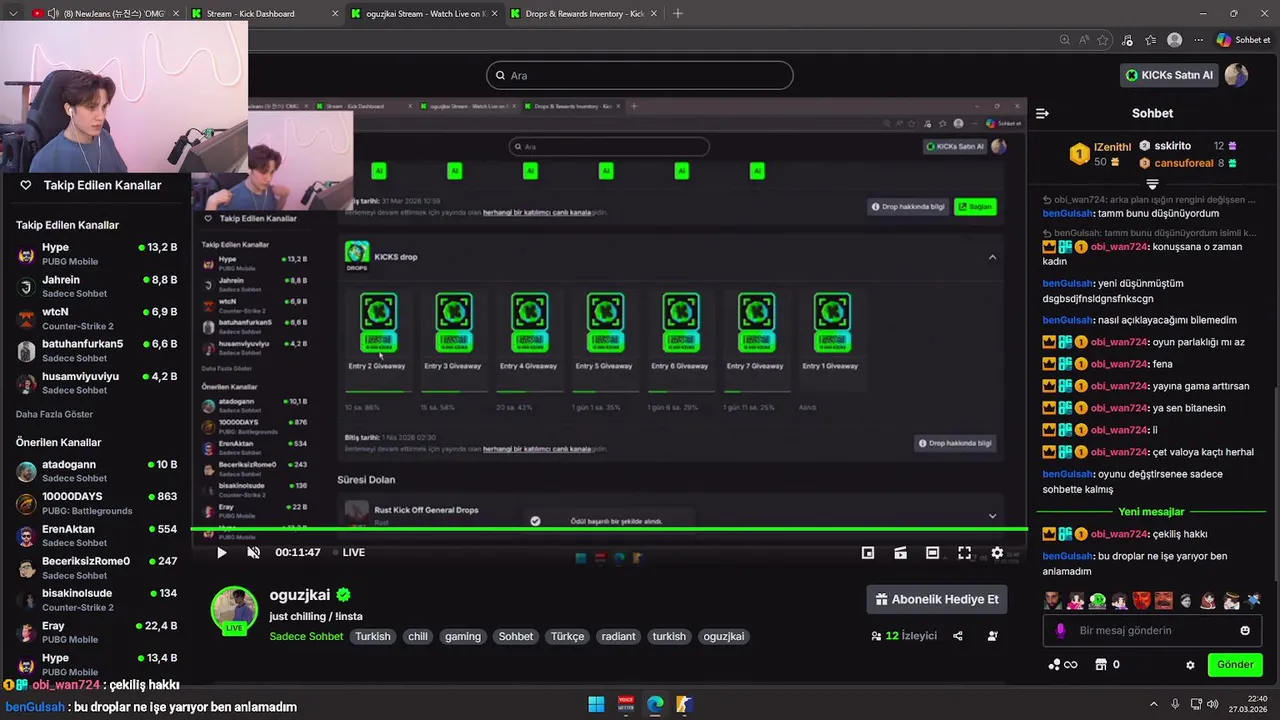Unmute the stream player volume
Image resolution: width=1280 pixels, height=720 pixels.
[254, 553]
